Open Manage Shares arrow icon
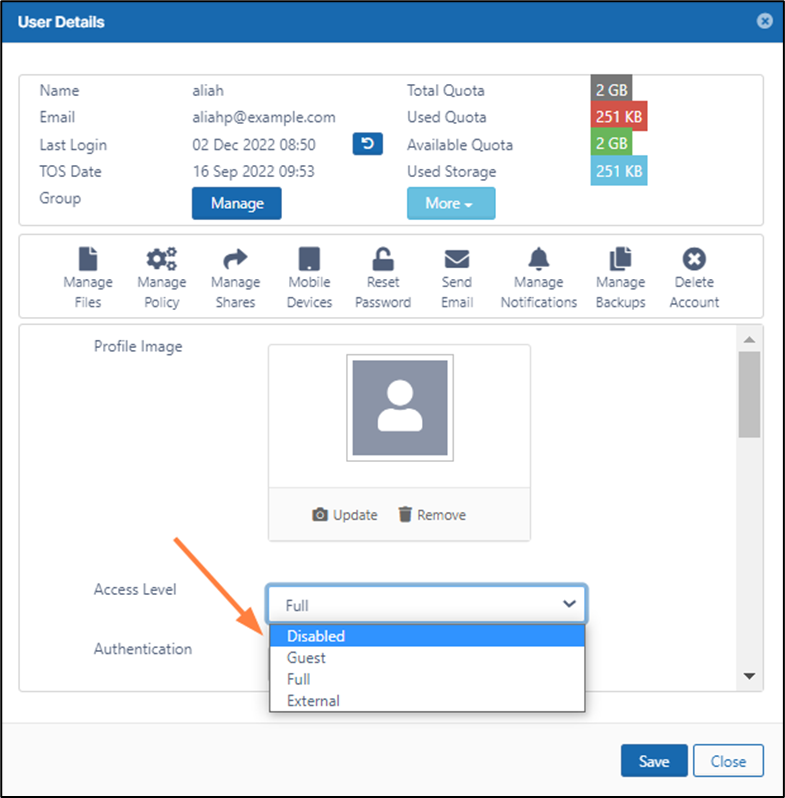Viewport: 785px width, 798px height. click(235, 259)
